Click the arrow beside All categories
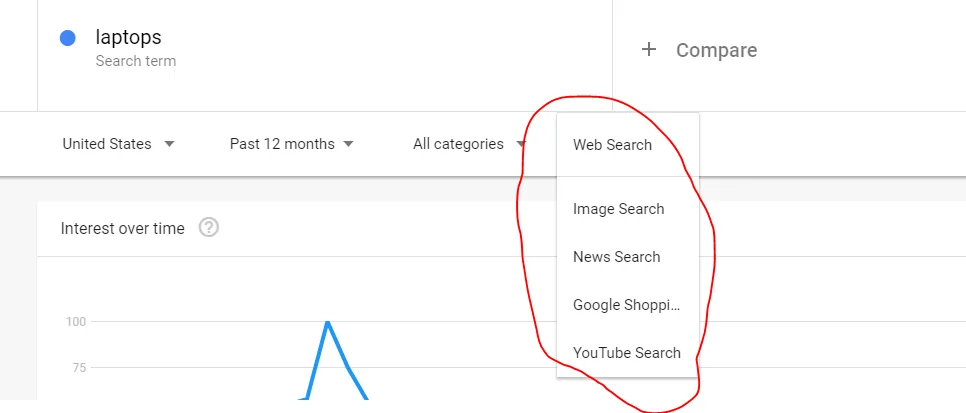This screenshot has height=413, width=966. point(521,144)
